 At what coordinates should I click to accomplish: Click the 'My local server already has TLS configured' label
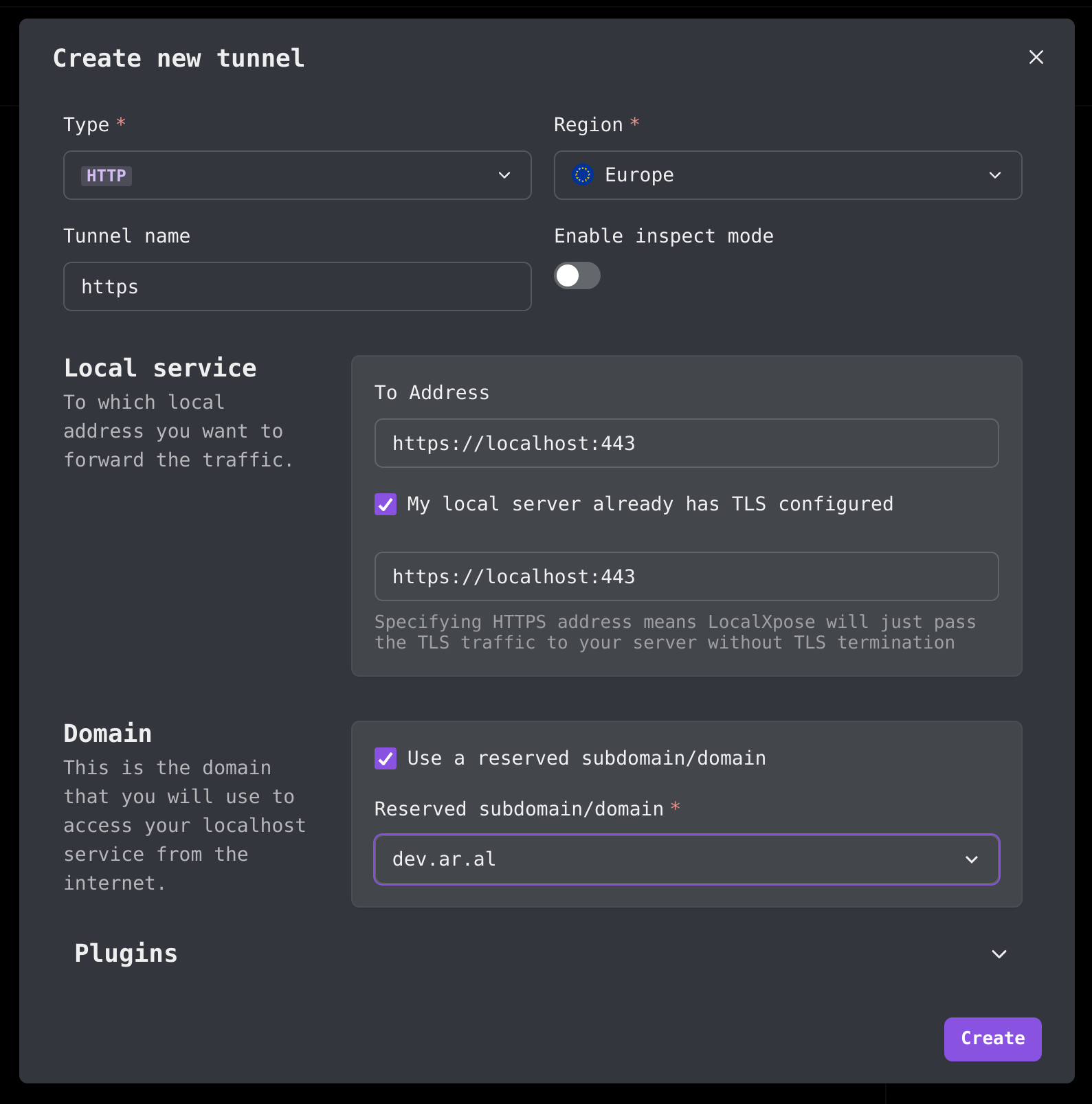point(650,504)
